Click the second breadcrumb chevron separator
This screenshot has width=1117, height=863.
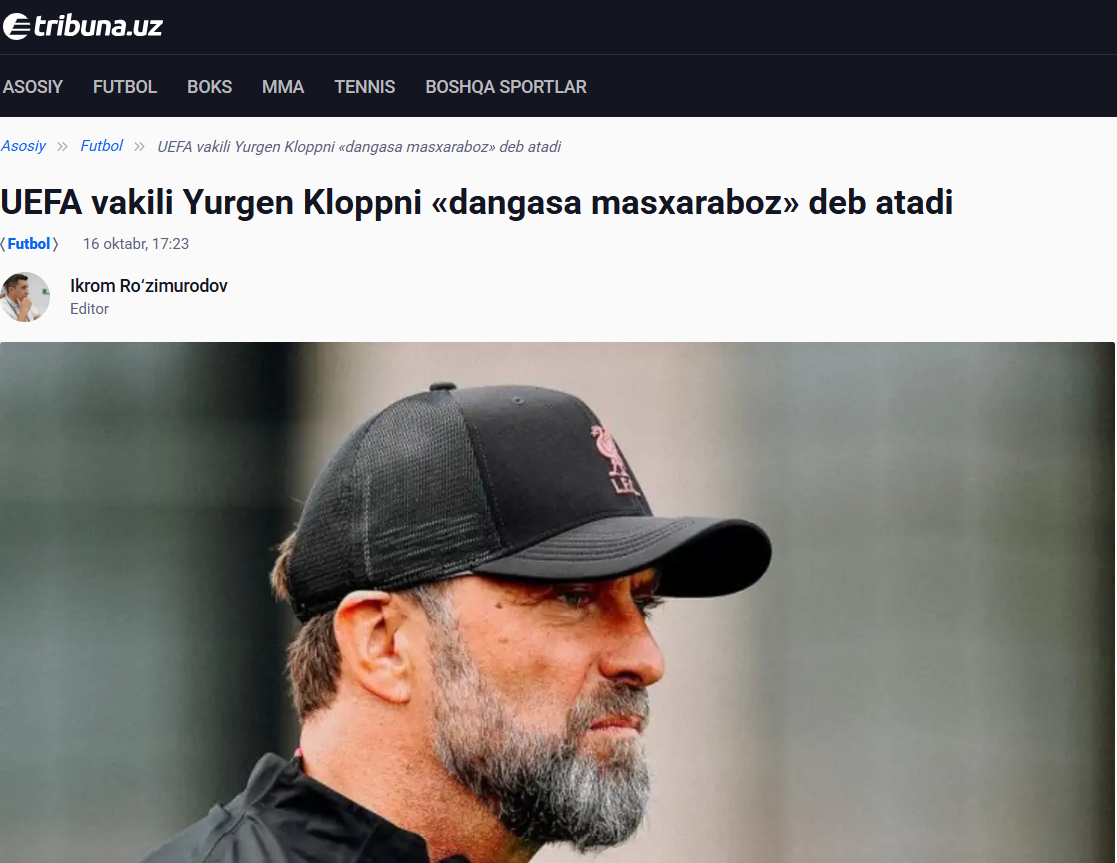coord(140,147)
